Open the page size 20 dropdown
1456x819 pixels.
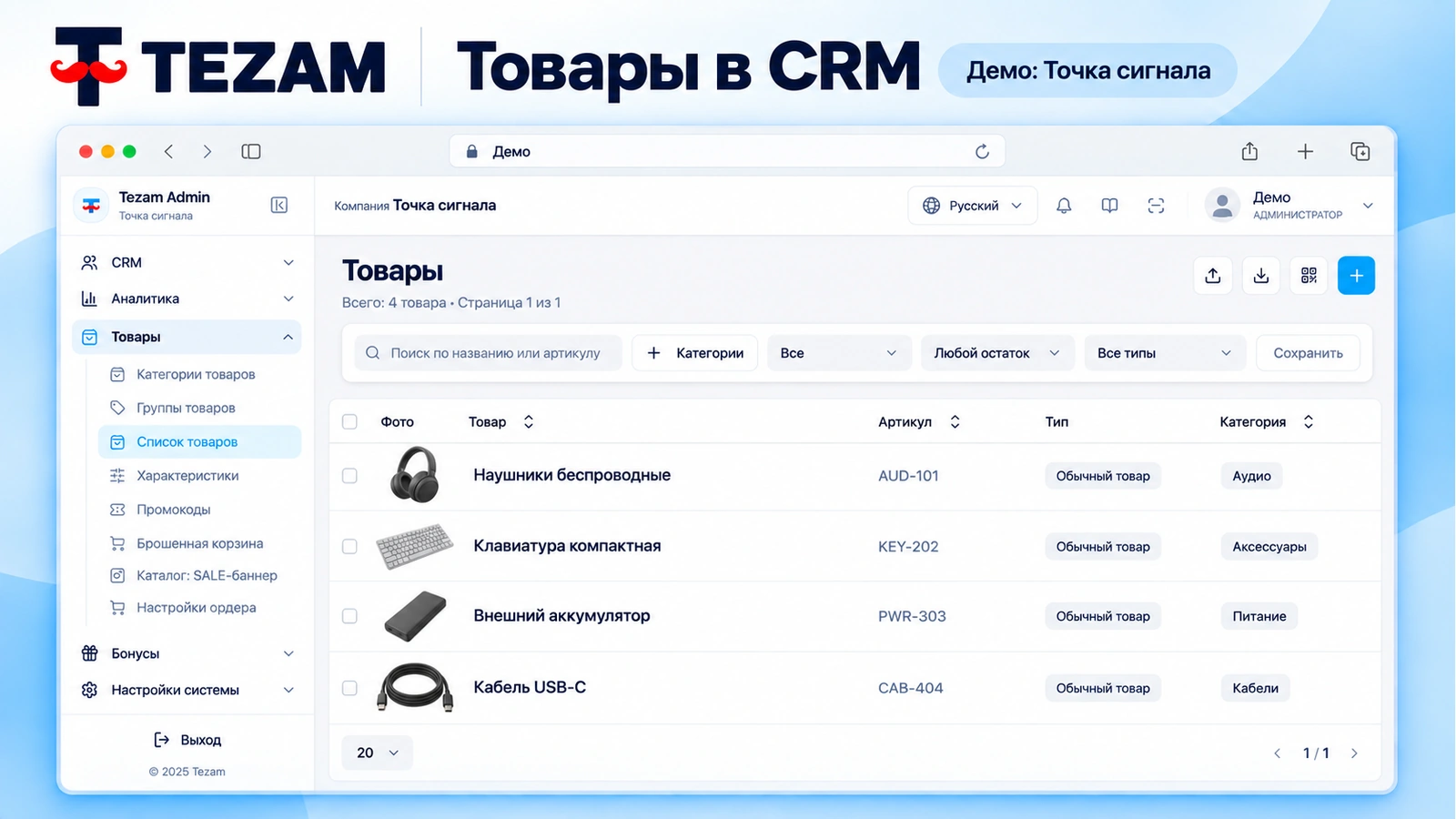[378, 753]
